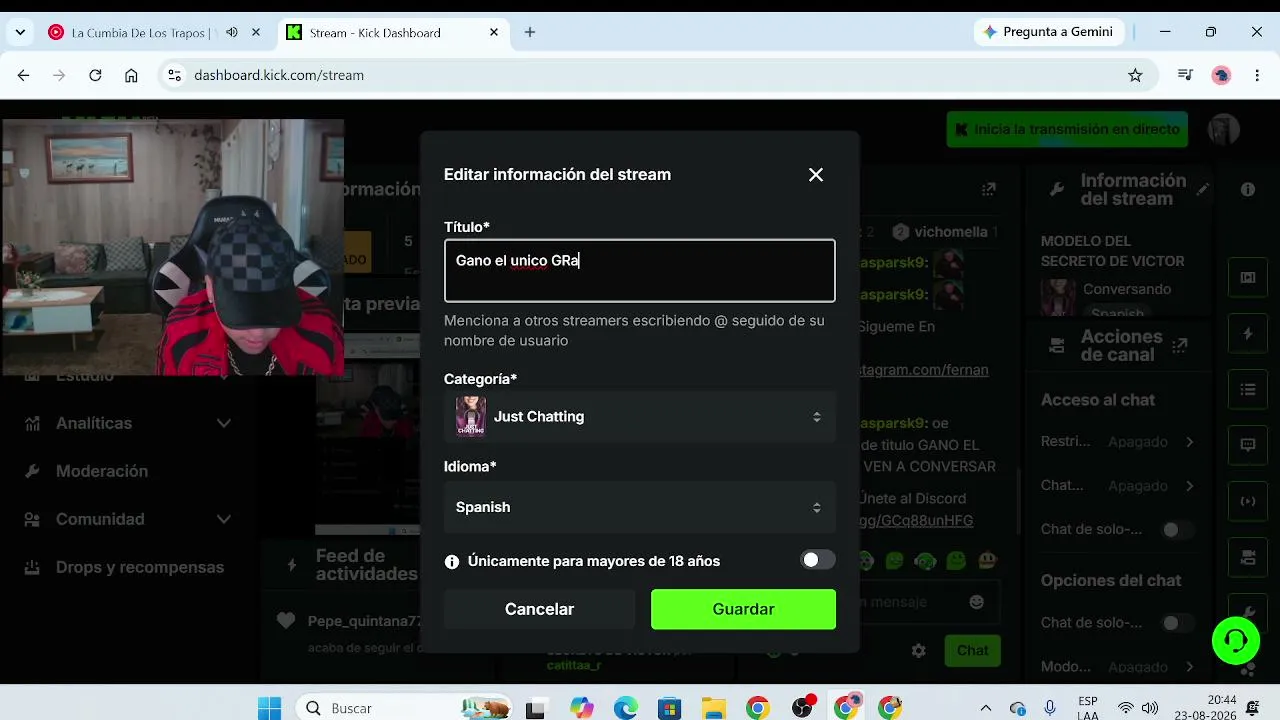Send message with the Chat button
Viewport: 1280px width, 720px height.
pos(972,650)
